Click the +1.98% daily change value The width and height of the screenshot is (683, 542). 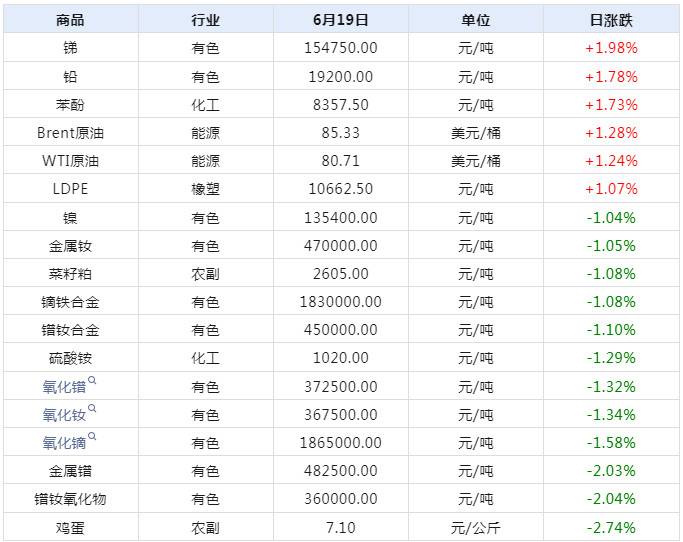[x=611, y=48]
